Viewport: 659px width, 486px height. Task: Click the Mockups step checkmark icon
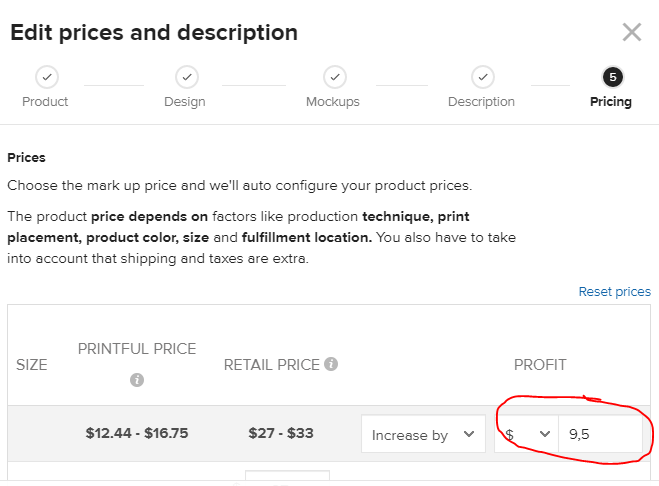[335, 77]
